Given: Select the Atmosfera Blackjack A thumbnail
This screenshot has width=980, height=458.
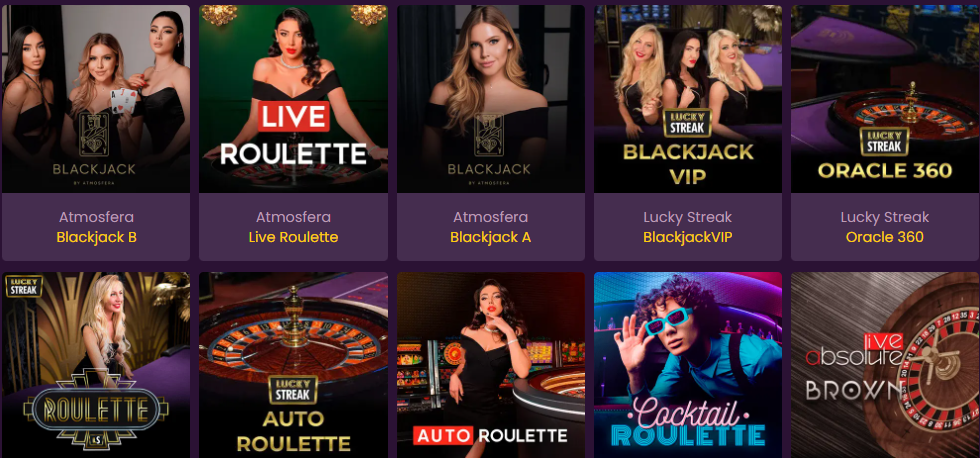Looking at the screenshot, I should (x=491, y=99).
